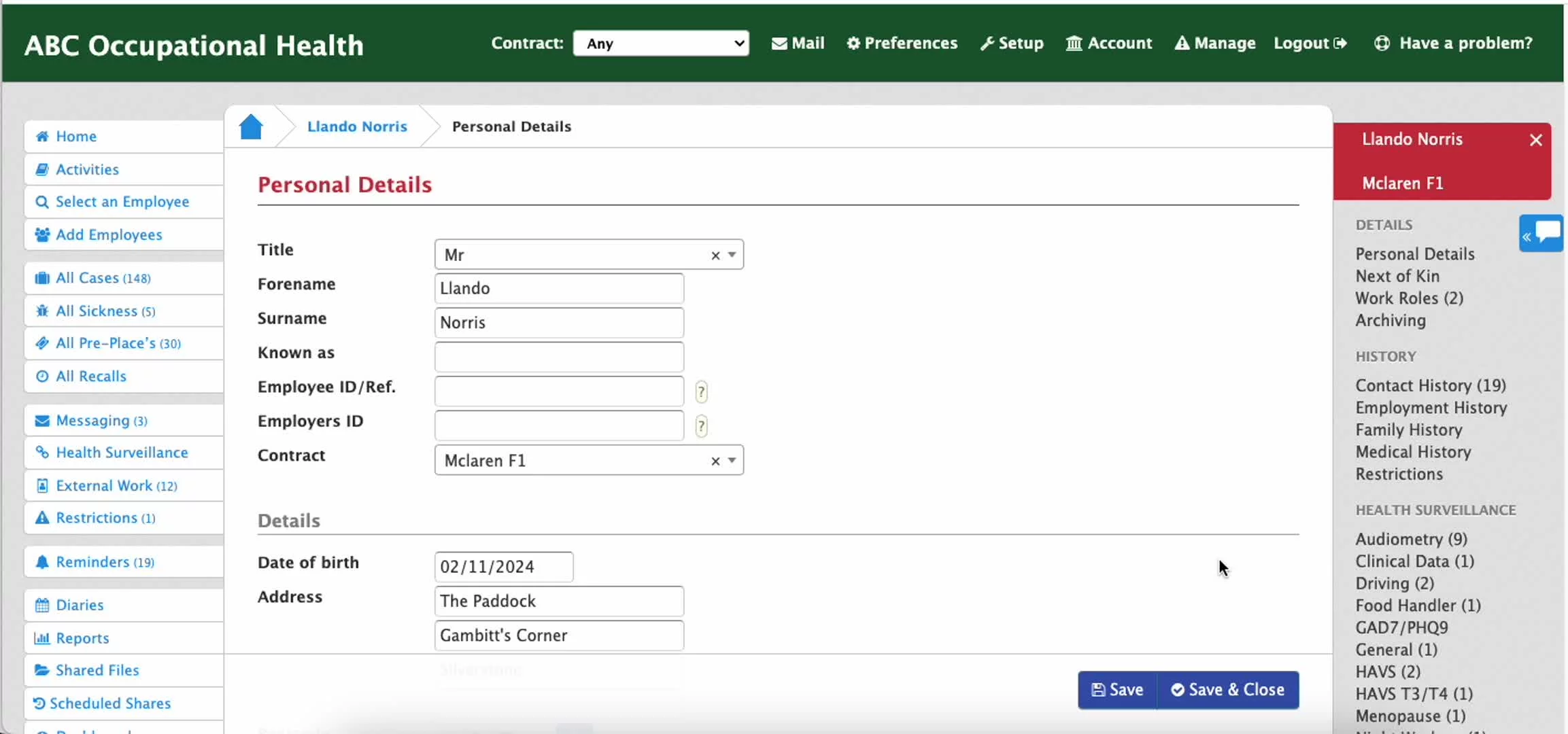Expand the Mclaren F1 Contract dropdown

732,461
